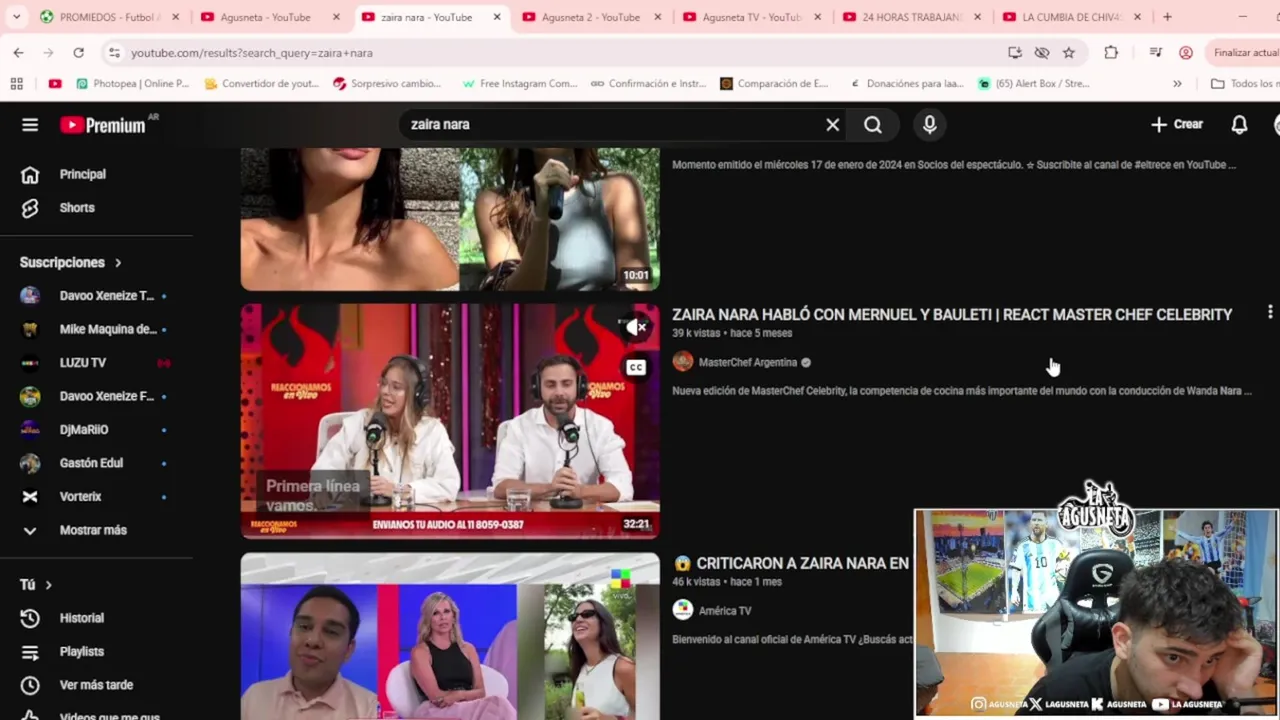
Task: Open the browser profile icon
Action: pyautogui.click(x=1186, y=53)
